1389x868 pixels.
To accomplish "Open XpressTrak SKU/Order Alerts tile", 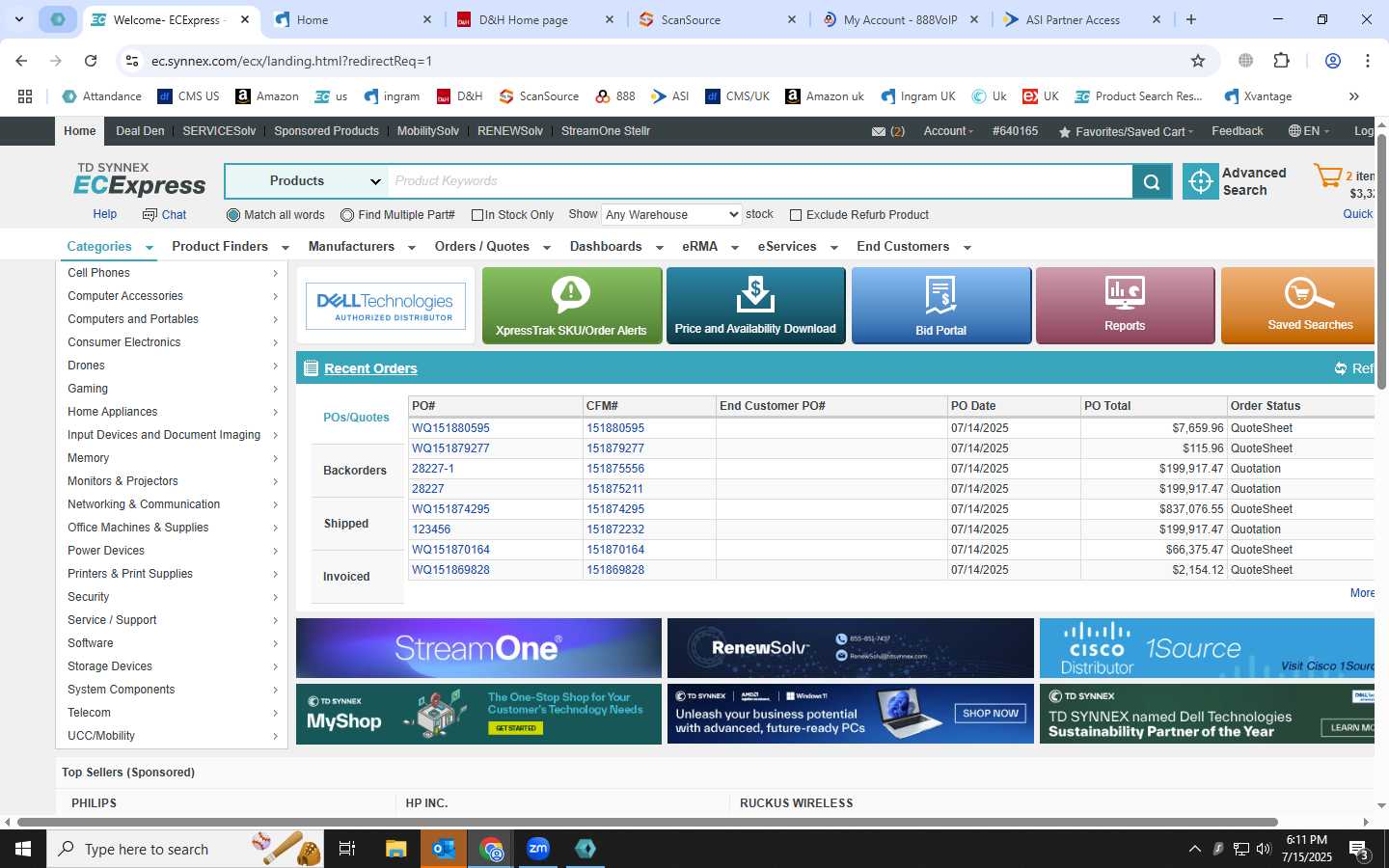I will (x=572, y=306).
